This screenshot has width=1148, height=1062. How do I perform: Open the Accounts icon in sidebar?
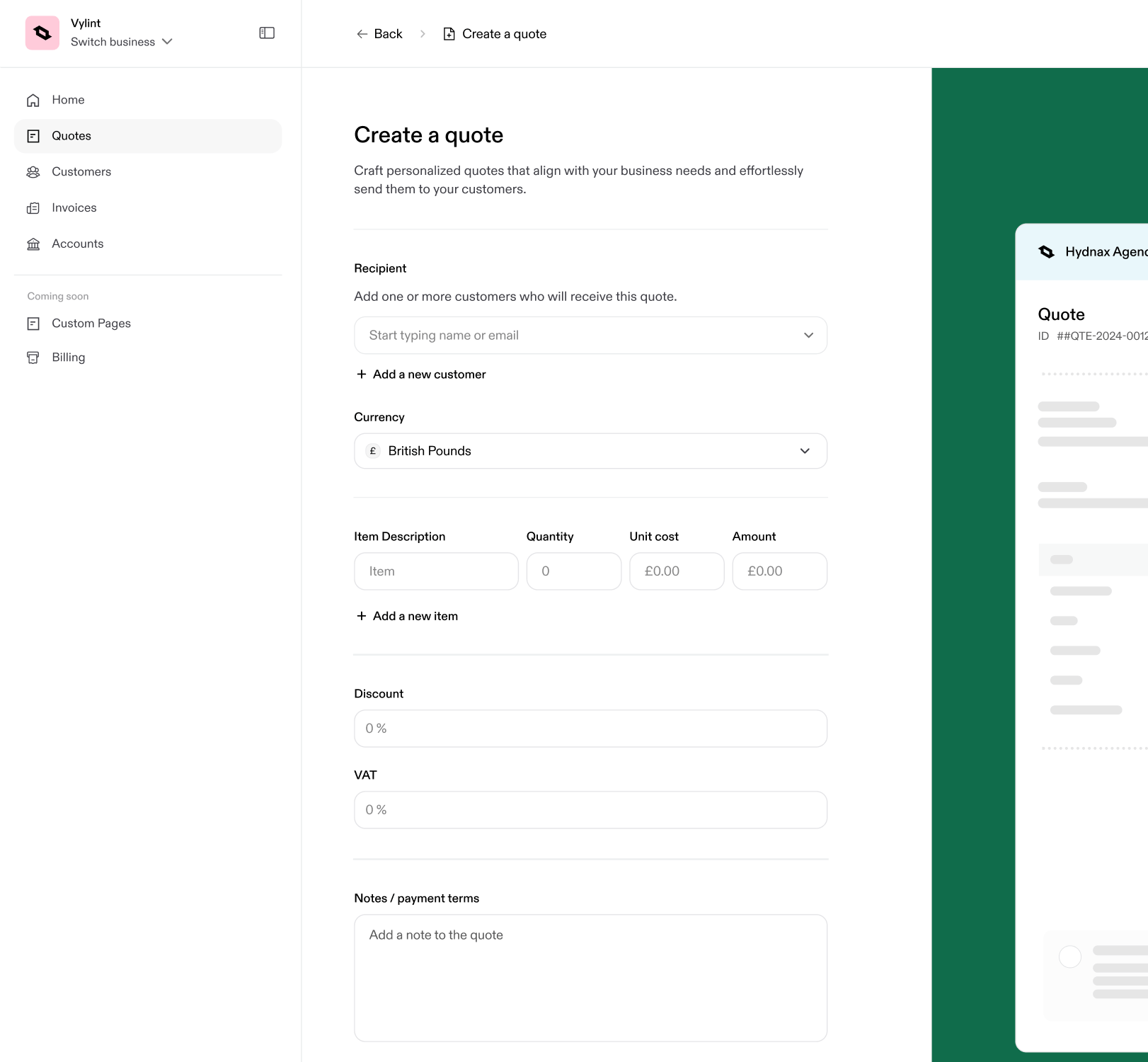[x=33, y=244]
